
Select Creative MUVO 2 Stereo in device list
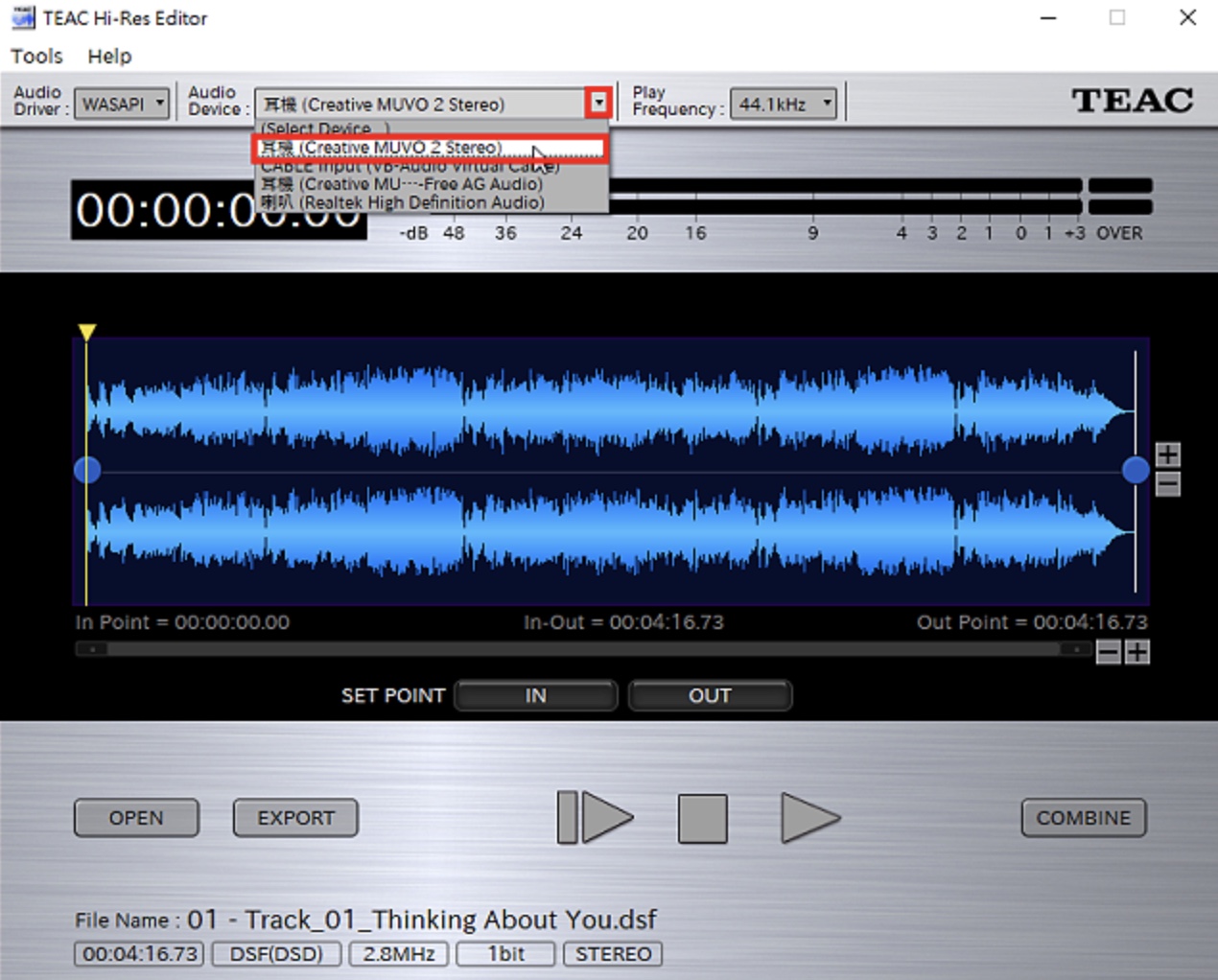point(430,148)
